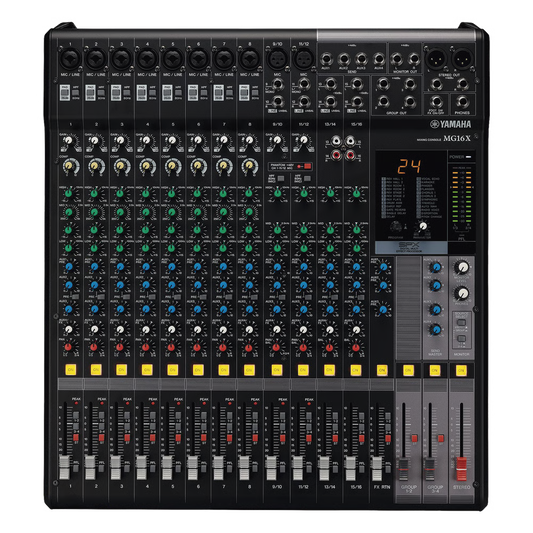Move the red STEREO master fader

pyautogui.click(x=462, y=469)
